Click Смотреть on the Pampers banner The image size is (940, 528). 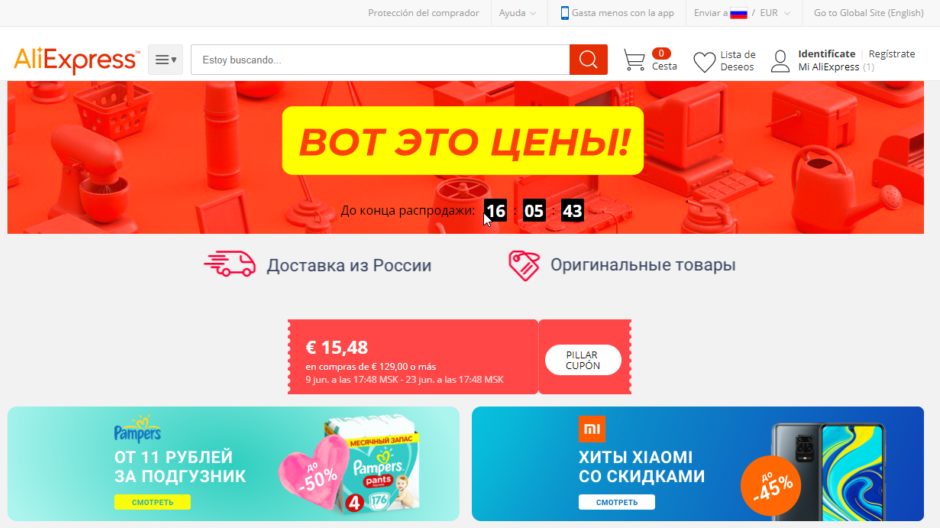click(x=152, y=502)
